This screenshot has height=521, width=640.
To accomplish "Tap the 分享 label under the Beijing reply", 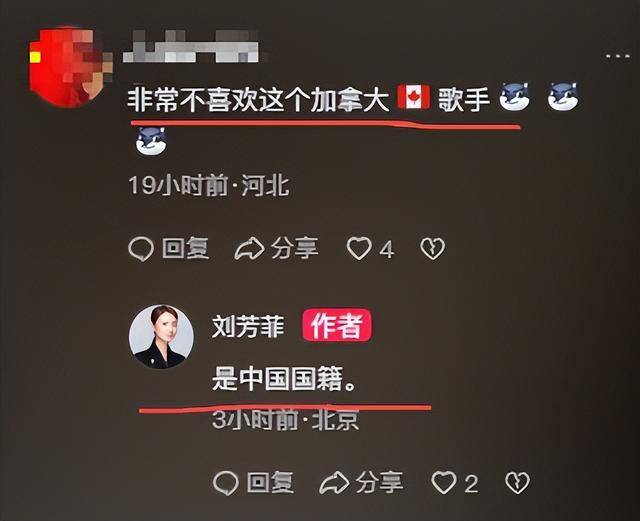I will [x=379, y=483].
